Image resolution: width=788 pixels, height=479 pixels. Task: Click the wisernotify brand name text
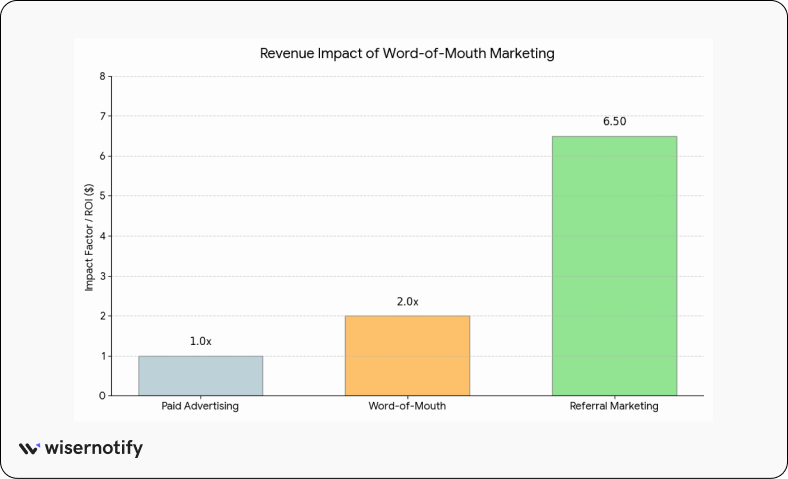pyautogui.click(x=94, y=449)
